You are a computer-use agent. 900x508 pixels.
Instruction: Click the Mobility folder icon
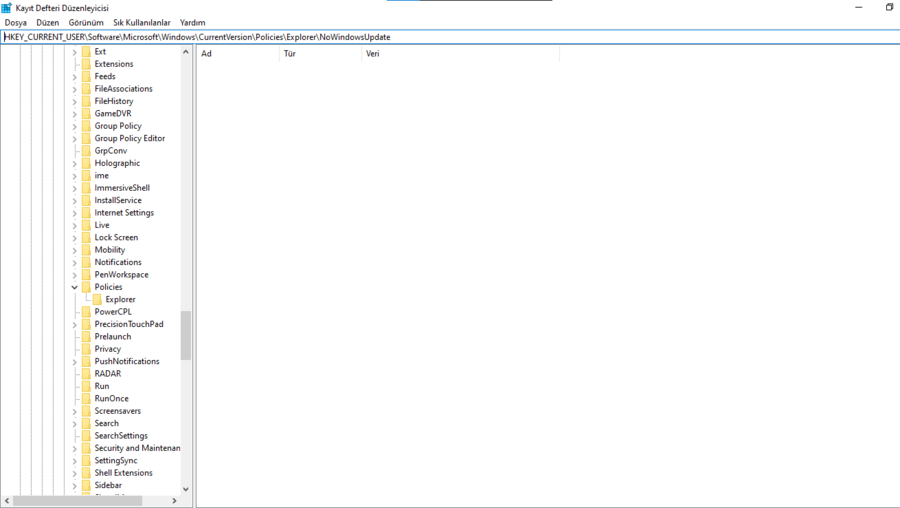pyautogui.click(x=86, y=250)
